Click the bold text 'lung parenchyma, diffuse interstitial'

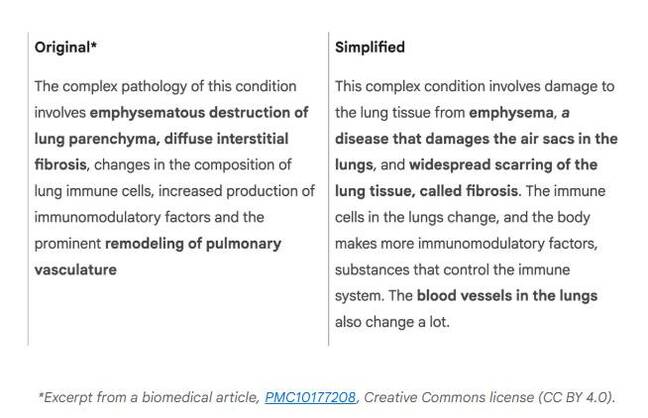[x=161, y=139]
